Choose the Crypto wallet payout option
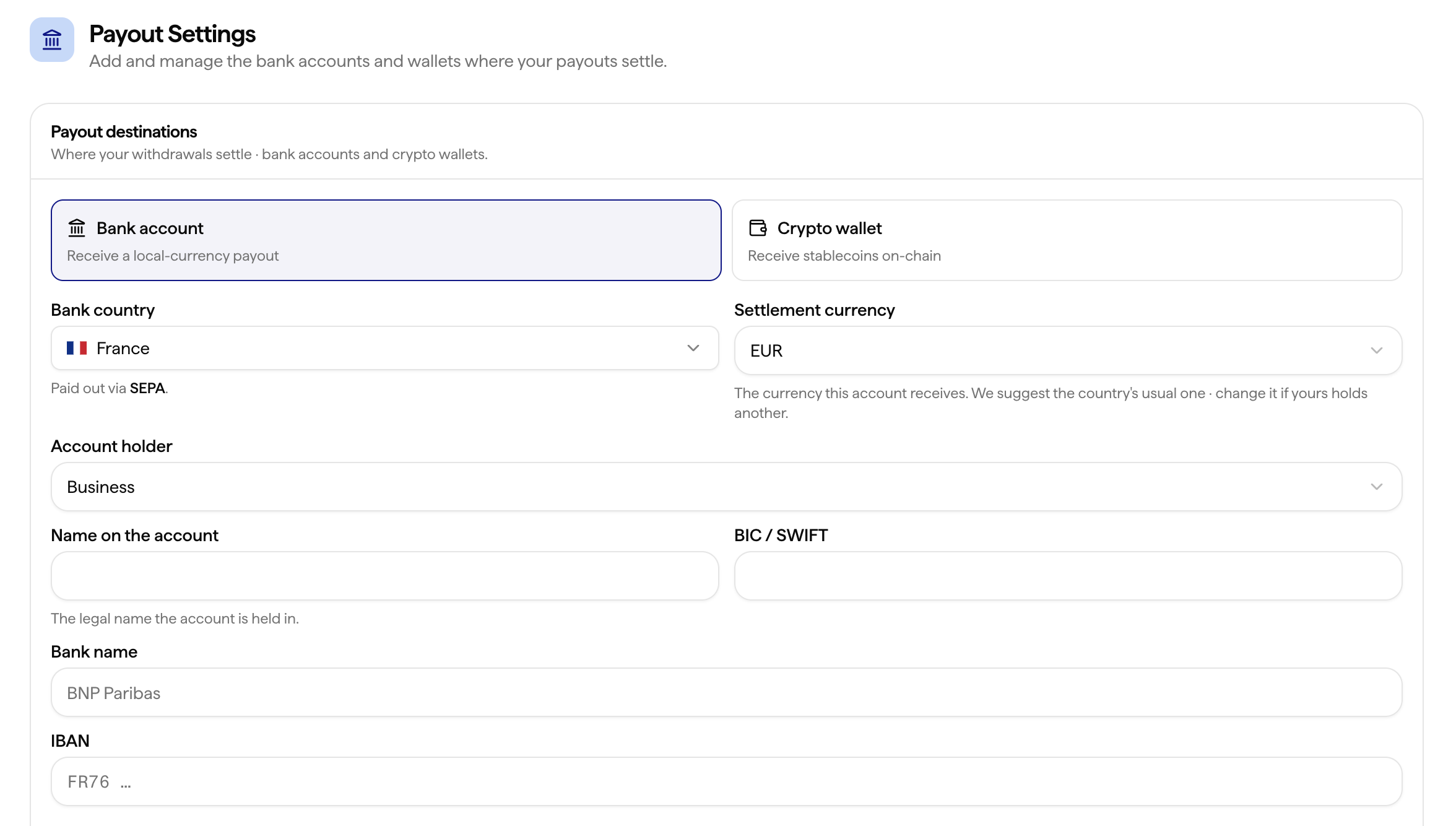This screenshot has width=1456, height=826. 1067,240
